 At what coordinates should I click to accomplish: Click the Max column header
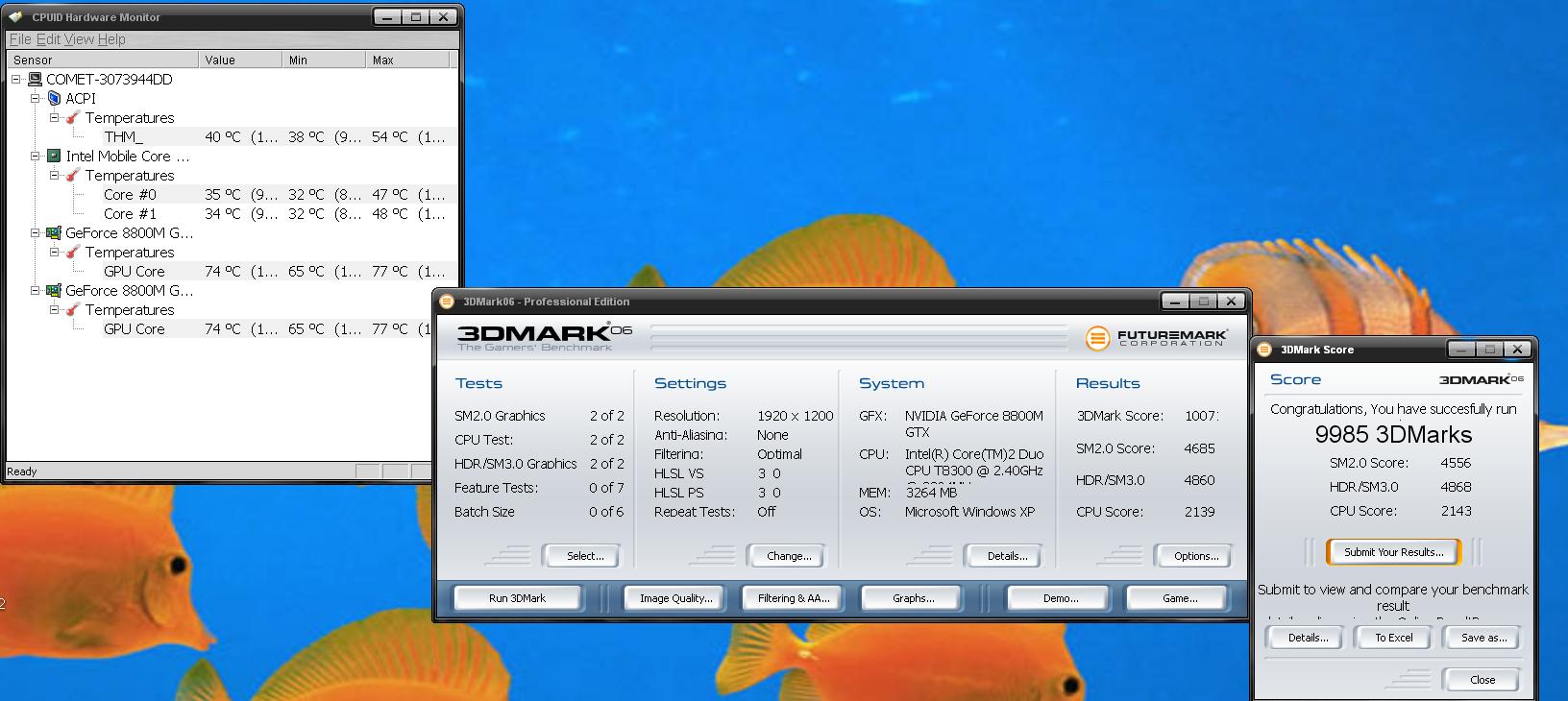407,60
